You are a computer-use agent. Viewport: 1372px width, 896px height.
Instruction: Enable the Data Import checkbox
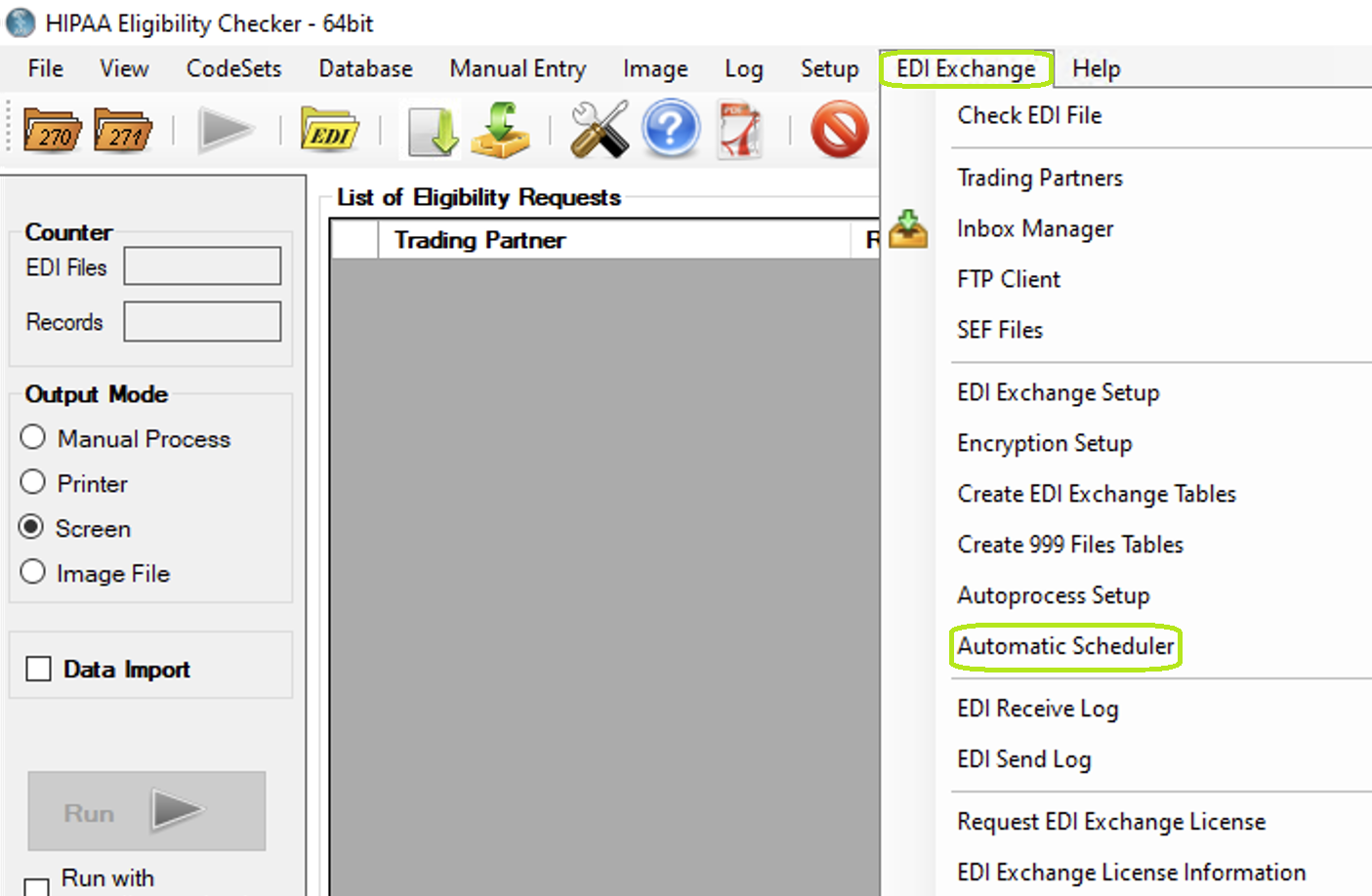39,669
